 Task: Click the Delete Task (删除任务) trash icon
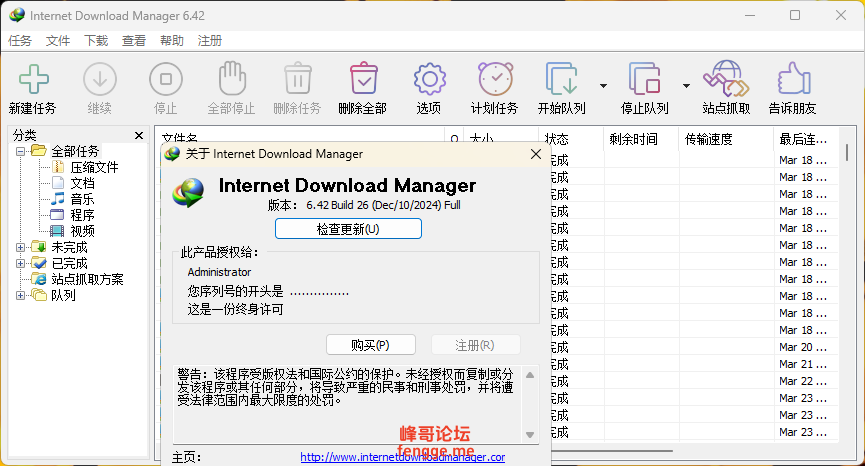pos(298,79)
